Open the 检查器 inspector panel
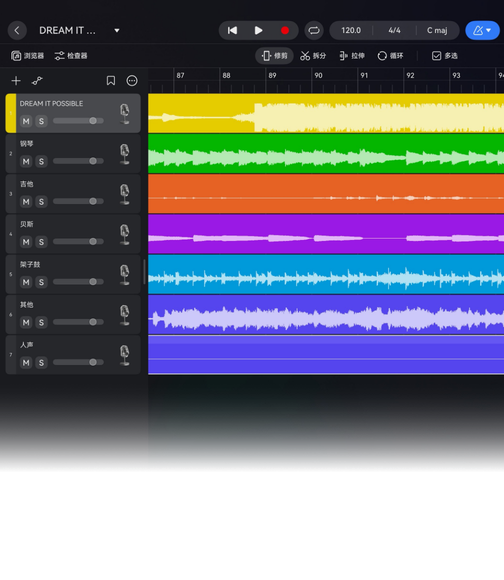 (71, 56)
